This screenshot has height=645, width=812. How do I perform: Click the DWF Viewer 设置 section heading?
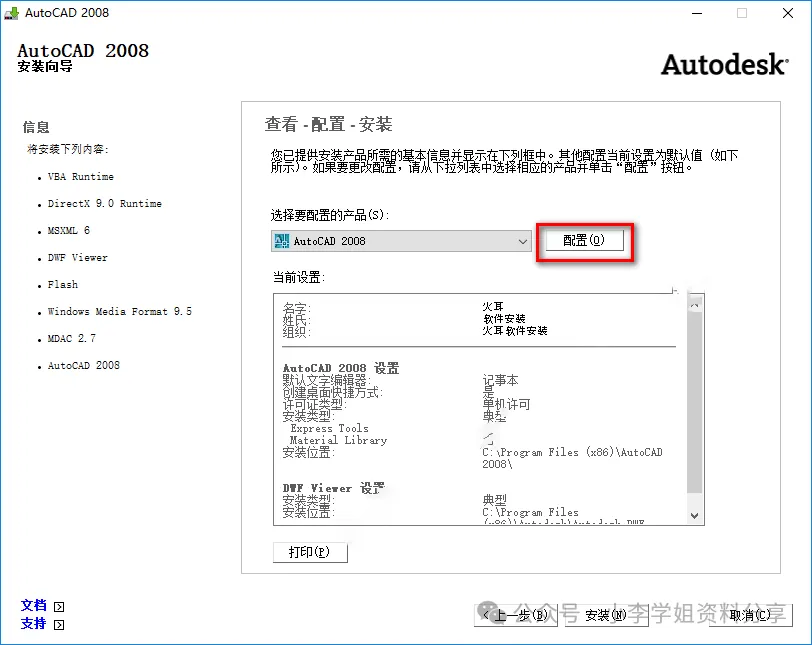334,488
